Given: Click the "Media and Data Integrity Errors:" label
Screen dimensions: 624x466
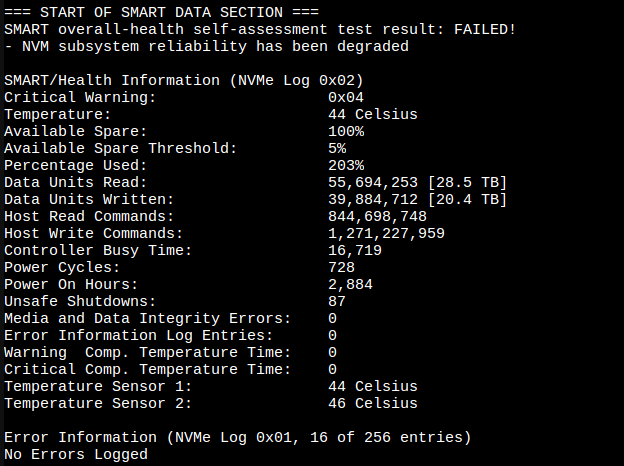Looking at the screenshot, I should pyautogui.click(x=148, y=319).
